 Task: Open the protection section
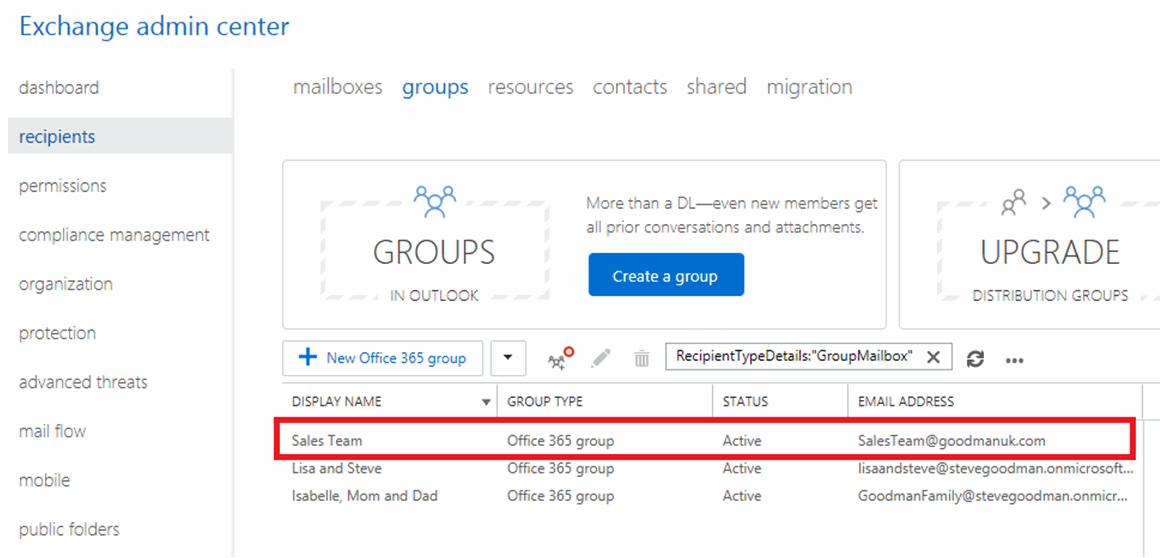[x=57, y=333]
